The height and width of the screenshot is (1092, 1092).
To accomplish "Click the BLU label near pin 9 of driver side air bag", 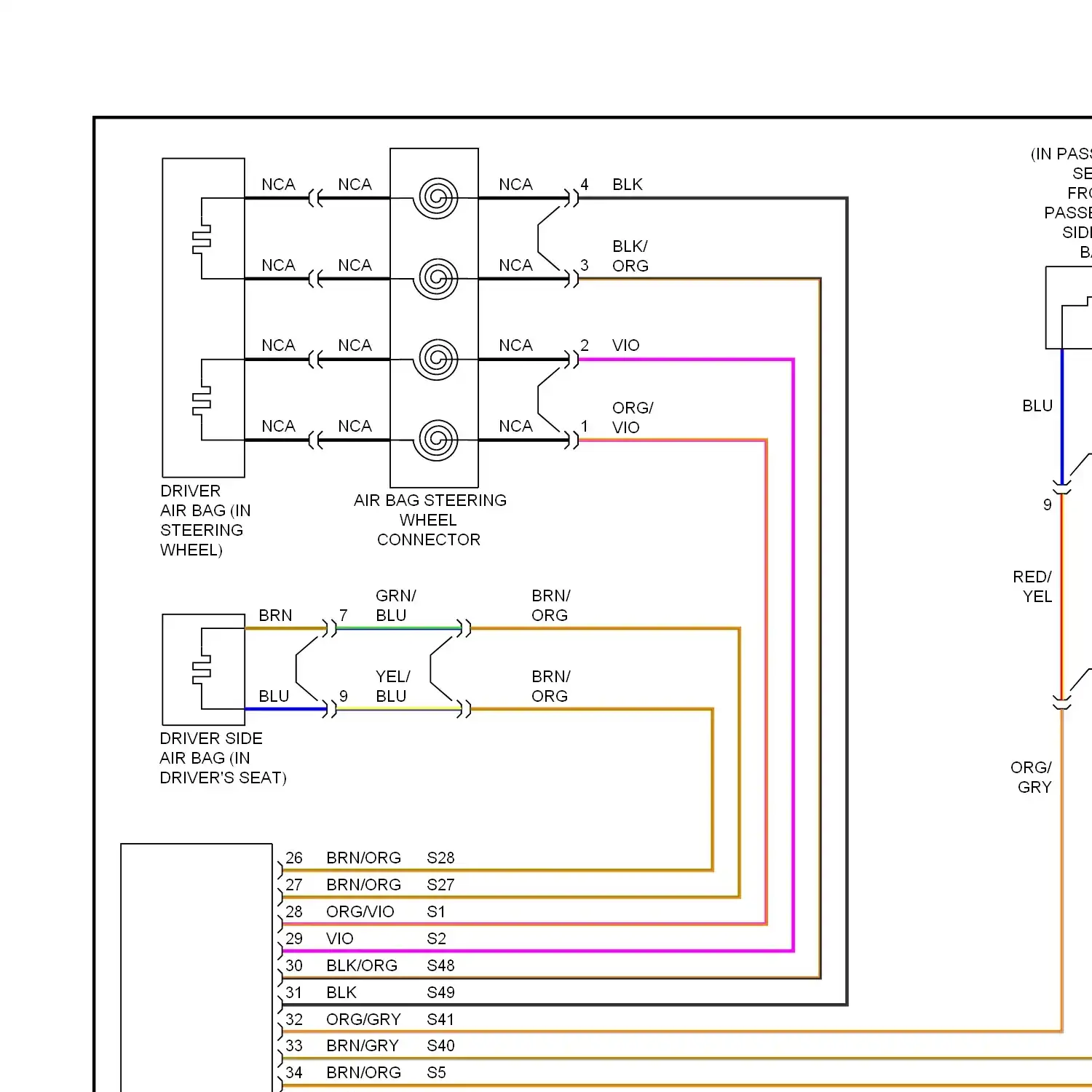I will (274, 696).
